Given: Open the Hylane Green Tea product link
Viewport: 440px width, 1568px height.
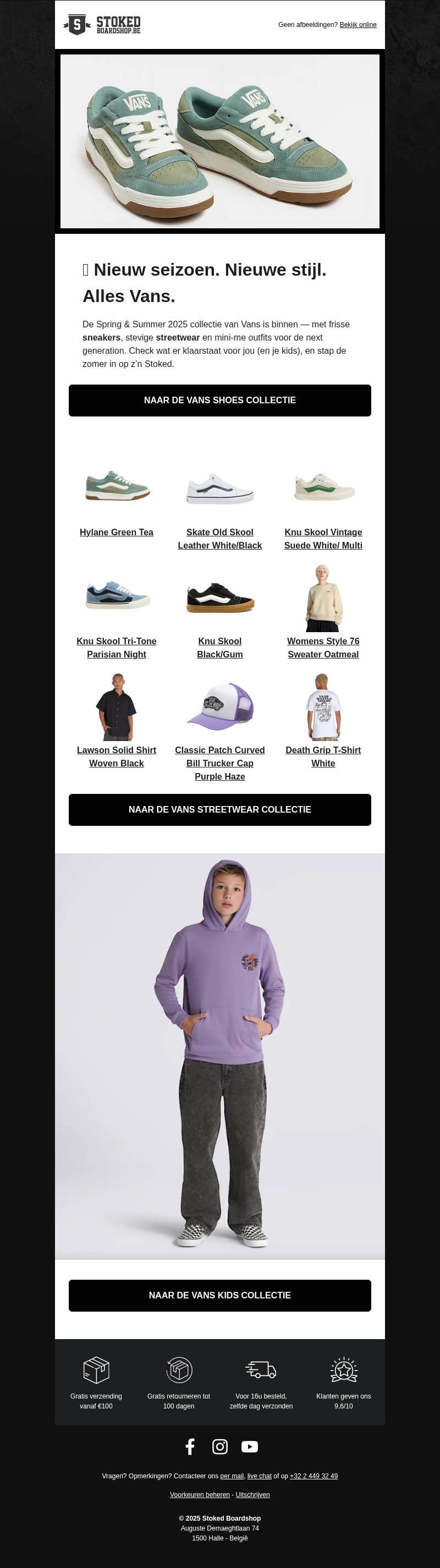Looking at the screenshot, I should point(116,532).
